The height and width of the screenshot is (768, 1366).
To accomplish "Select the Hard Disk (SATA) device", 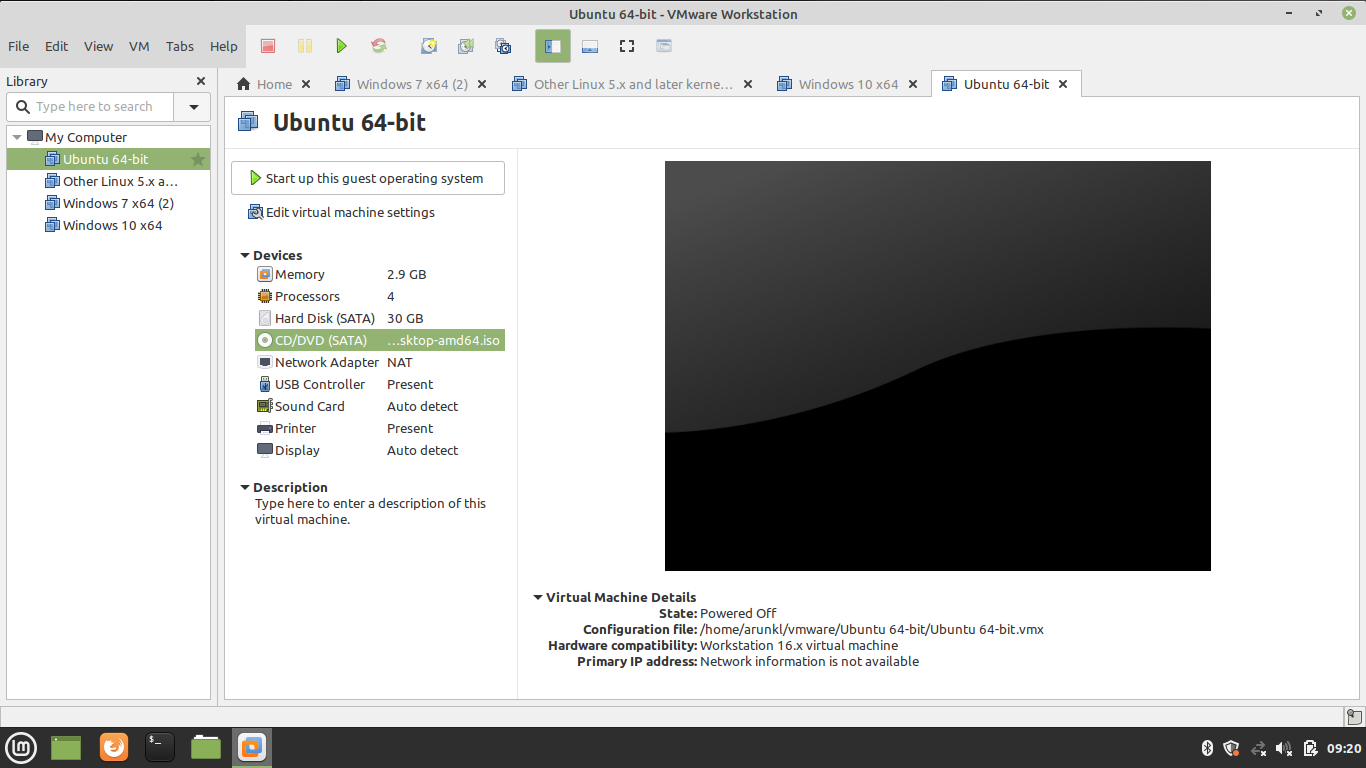I will click(380, 318).
